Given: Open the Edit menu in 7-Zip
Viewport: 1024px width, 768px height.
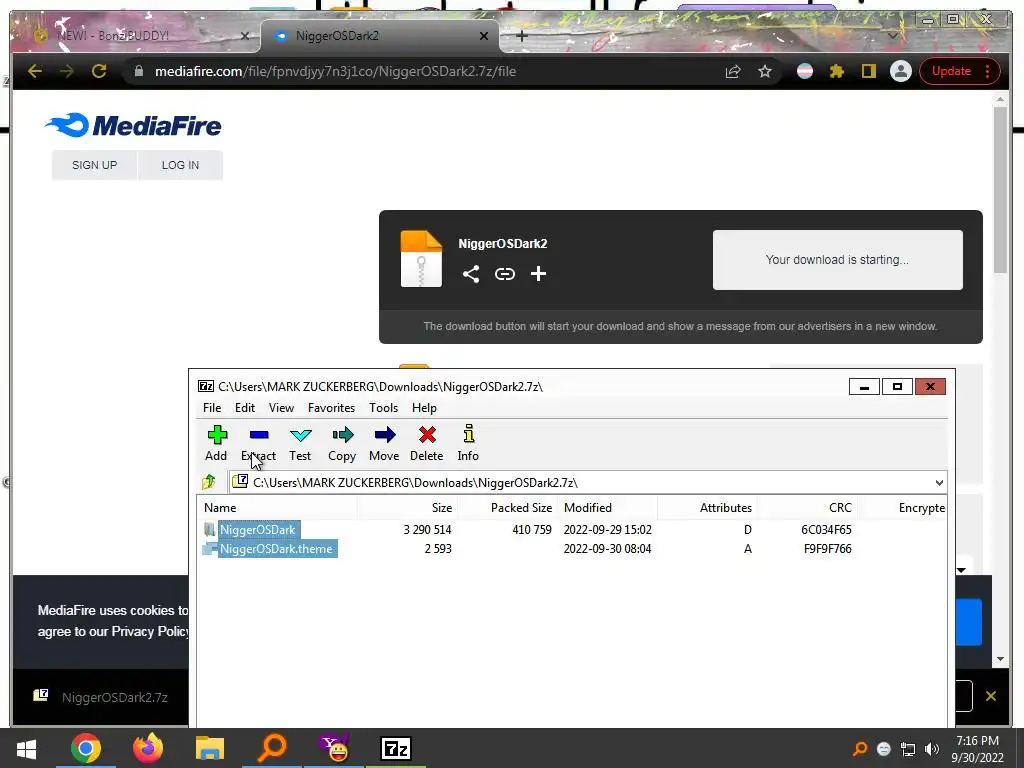Looking at the screenshot, I should (x=245, y=408).
